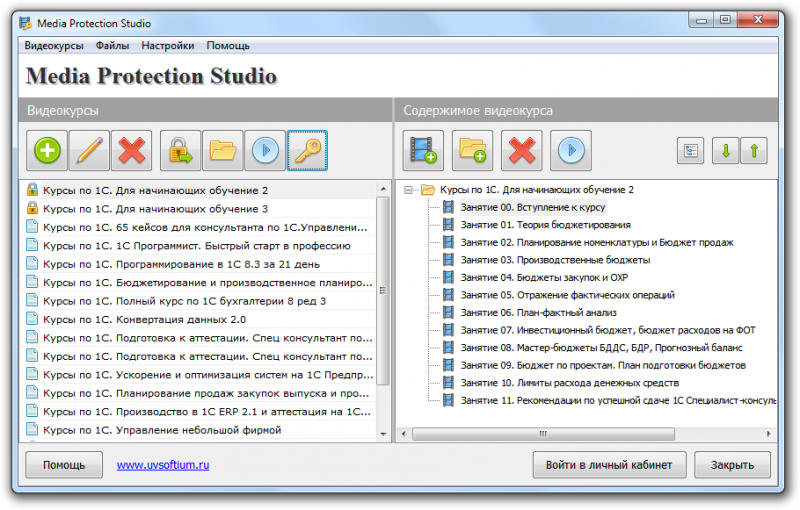Click document icon of 'Управление небольшой фирмой'
800x510 pixels.
pyautogui.click(x=32, y=430)
